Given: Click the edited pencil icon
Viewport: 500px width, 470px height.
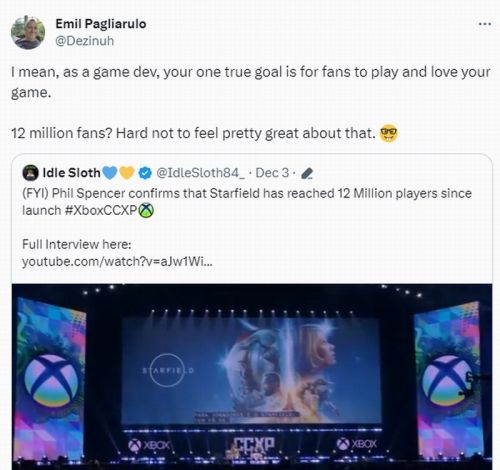Looking at the screenshot, I should click(307, 173).
